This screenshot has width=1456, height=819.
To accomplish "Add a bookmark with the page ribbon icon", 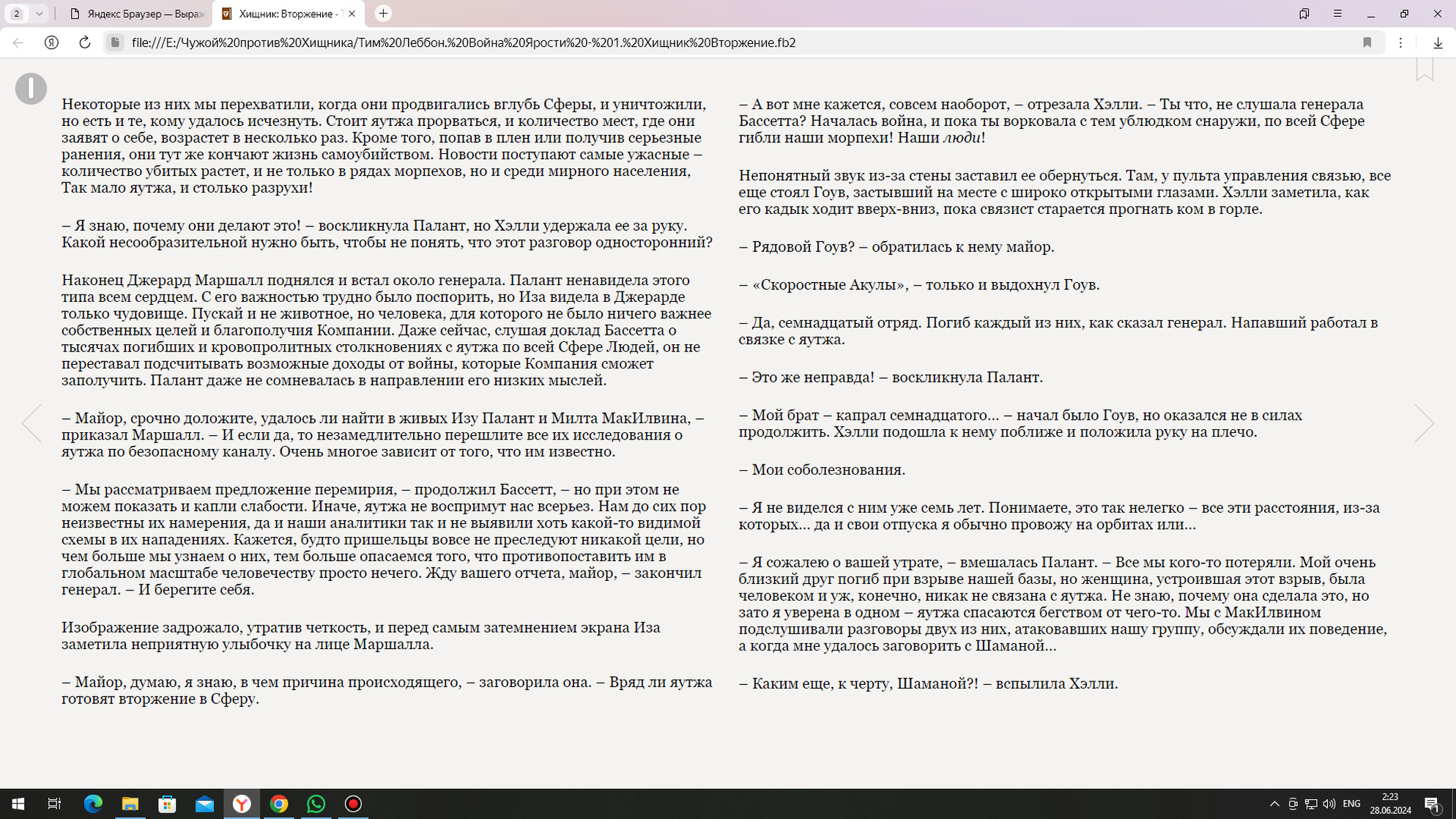I will point(1424,69).
